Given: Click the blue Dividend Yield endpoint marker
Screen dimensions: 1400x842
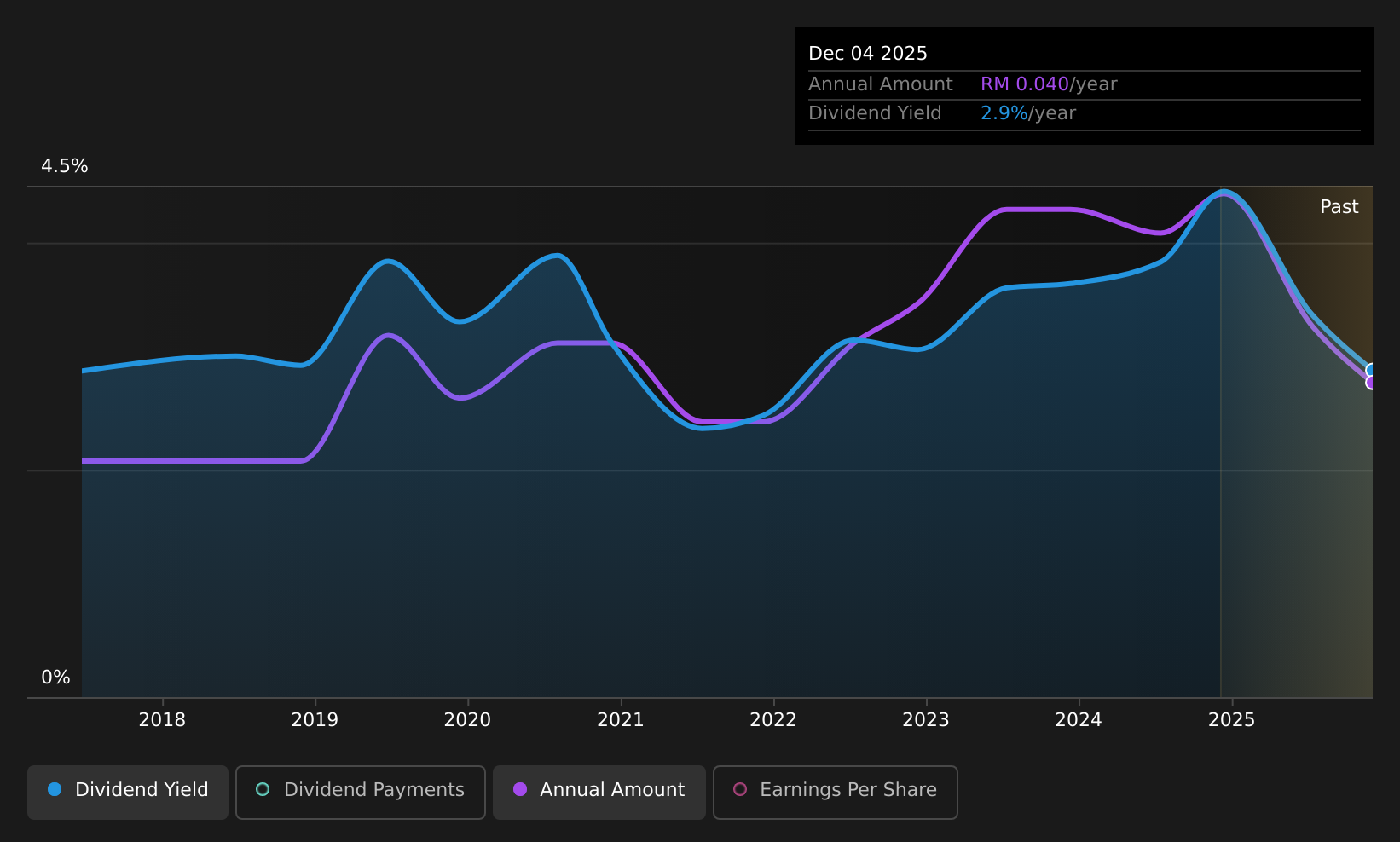Looking at the screenshot, I should (x=1372, y=371).
